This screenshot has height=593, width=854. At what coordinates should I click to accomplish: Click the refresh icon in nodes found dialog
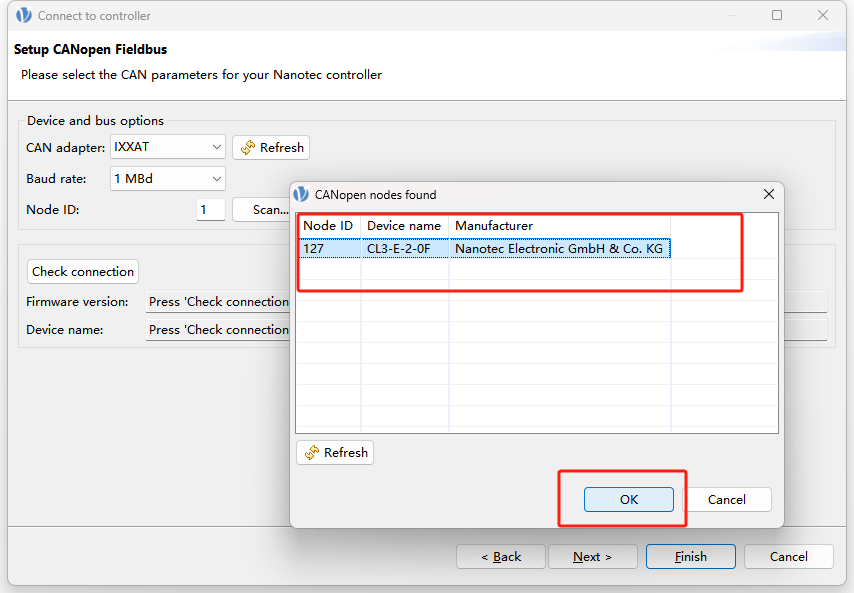[312, 453]
